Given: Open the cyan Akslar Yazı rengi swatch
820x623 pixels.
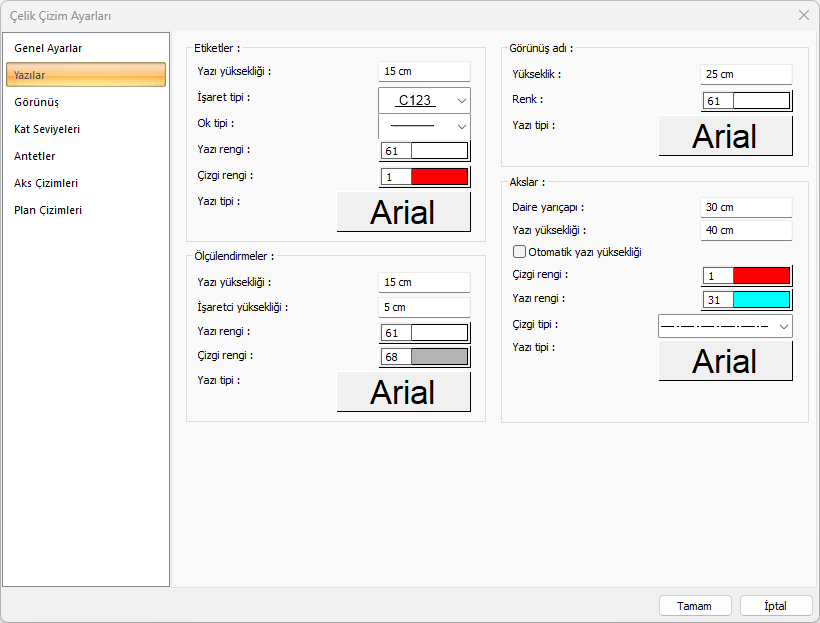Looking at the screenshot, I should (x=761, y=300).
